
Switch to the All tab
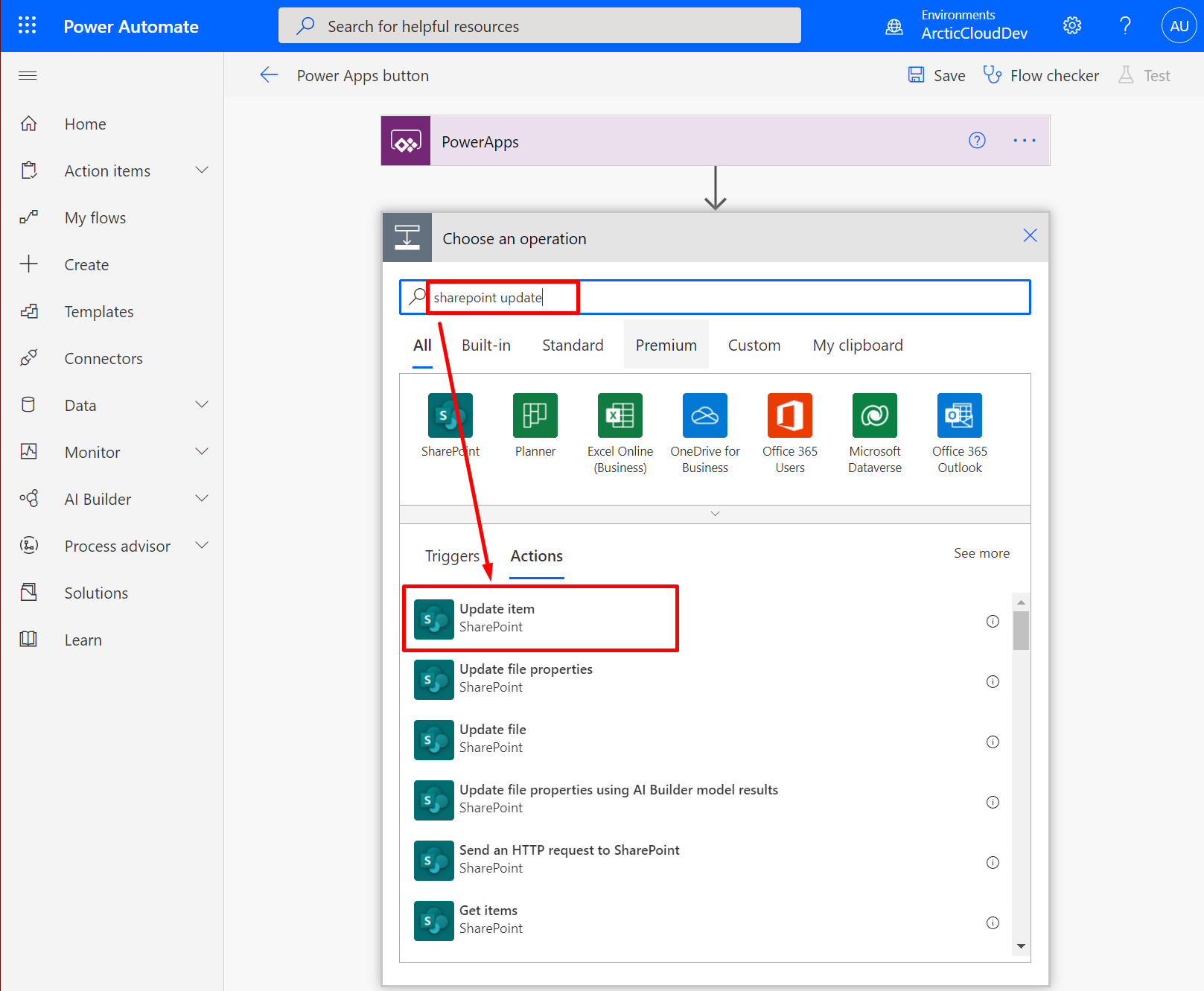click(422, 345)
